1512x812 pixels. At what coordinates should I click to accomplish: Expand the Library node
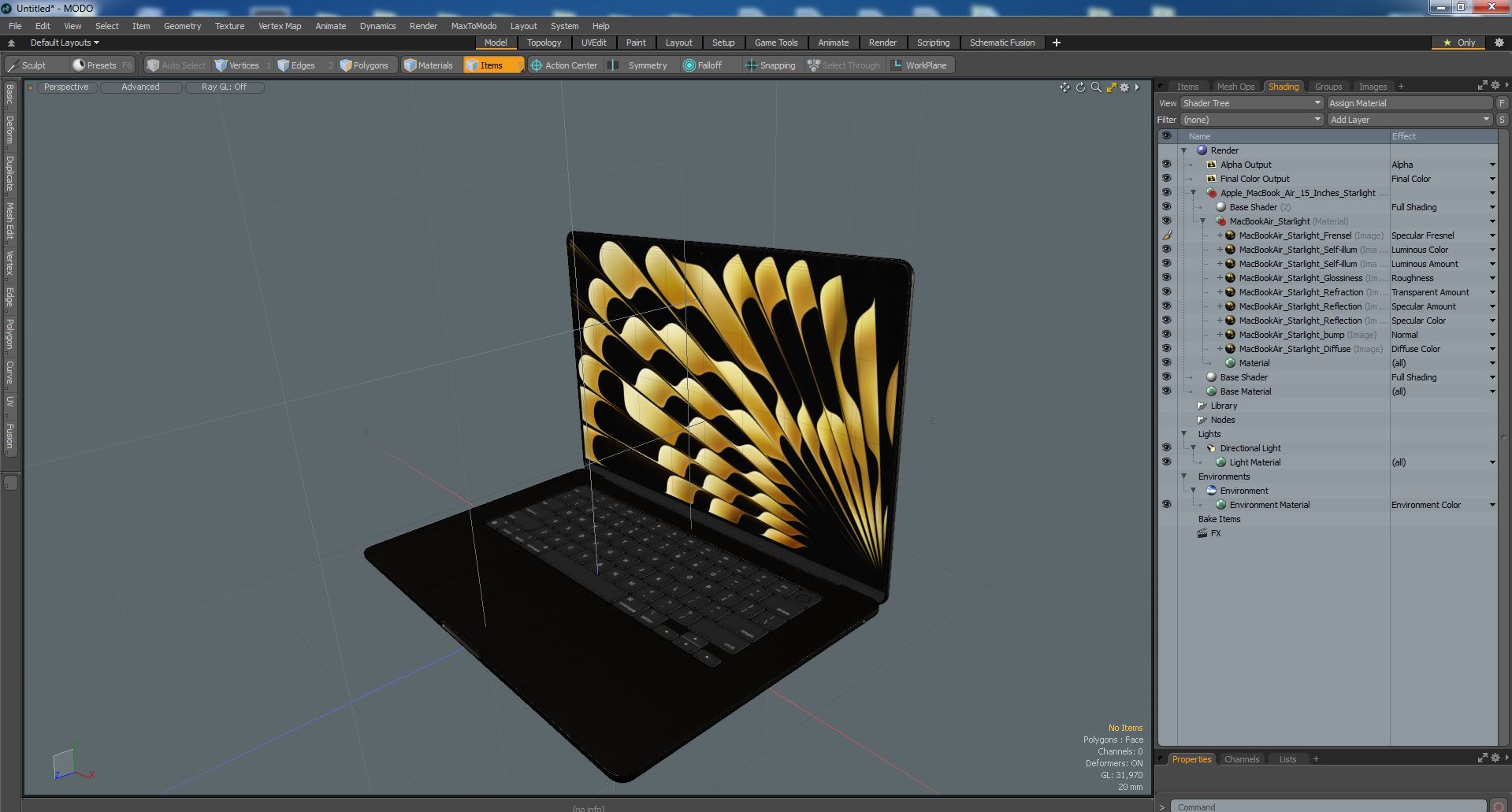click(x=1201, y=406)
